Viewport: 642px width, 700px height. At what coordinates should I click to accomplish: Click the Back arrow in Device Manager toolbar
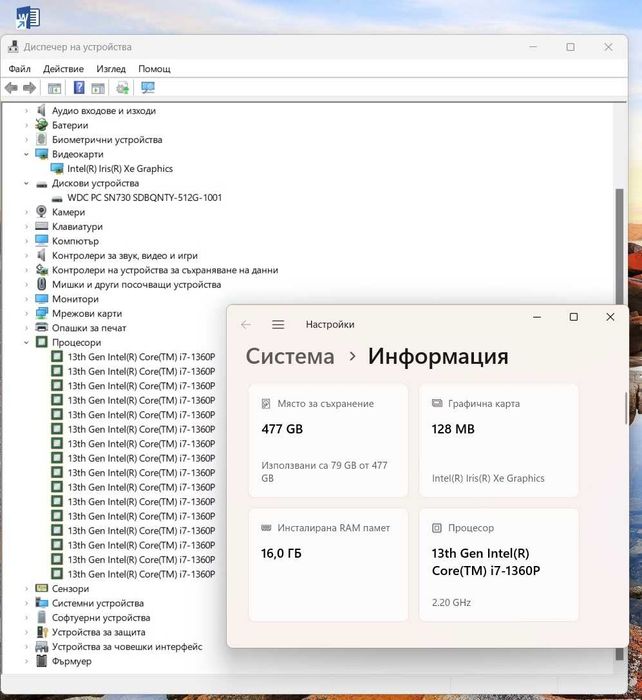11,88
